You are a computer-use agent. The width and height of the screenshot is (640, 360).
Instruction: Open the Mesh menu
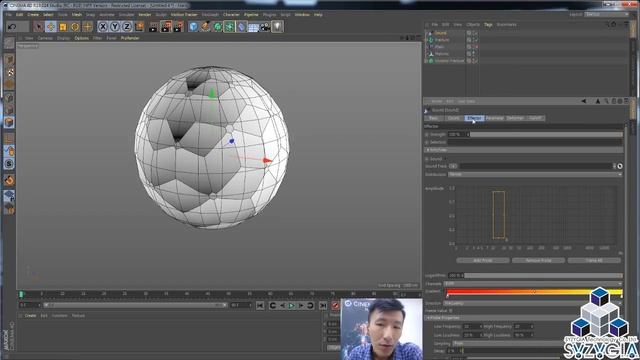click(x=77, y=14)
